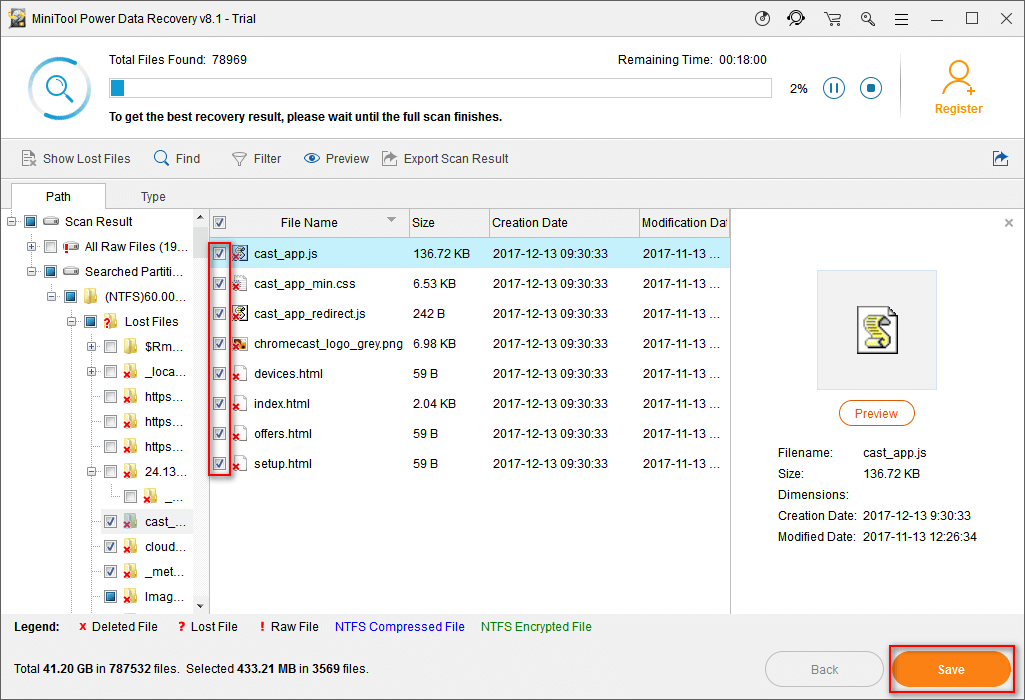This screenshot has height=700, width=1025.
Task: Uncheck the index.html file checkbox
Action: coord(220,404)
